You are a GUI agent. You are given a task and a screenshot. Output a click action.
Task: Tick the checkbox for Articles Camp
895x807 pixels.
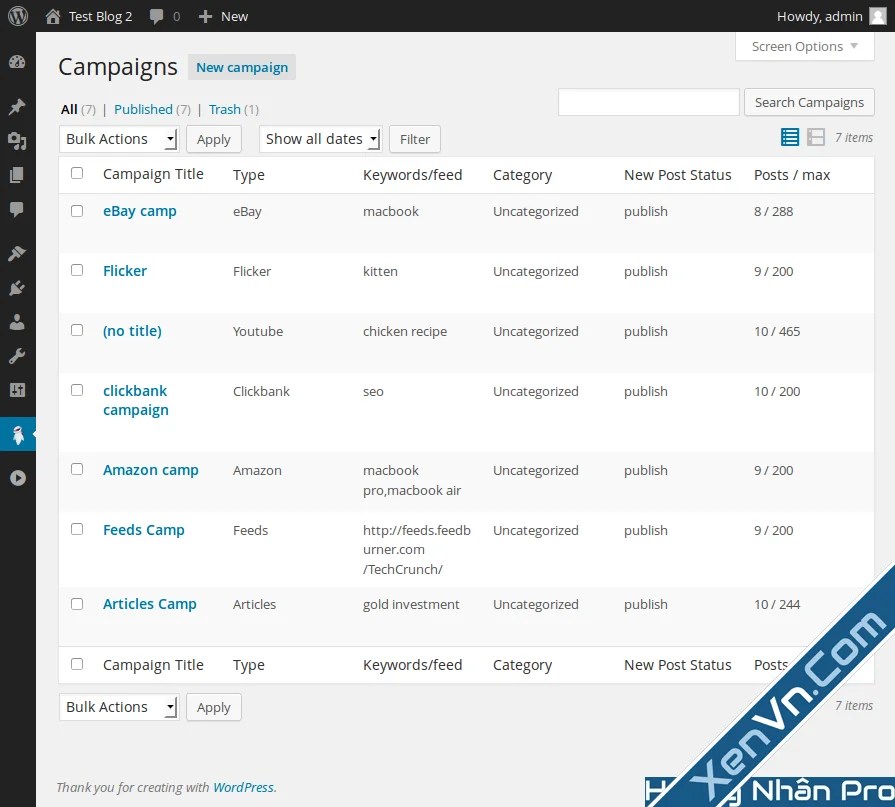[x=77, y=604]
